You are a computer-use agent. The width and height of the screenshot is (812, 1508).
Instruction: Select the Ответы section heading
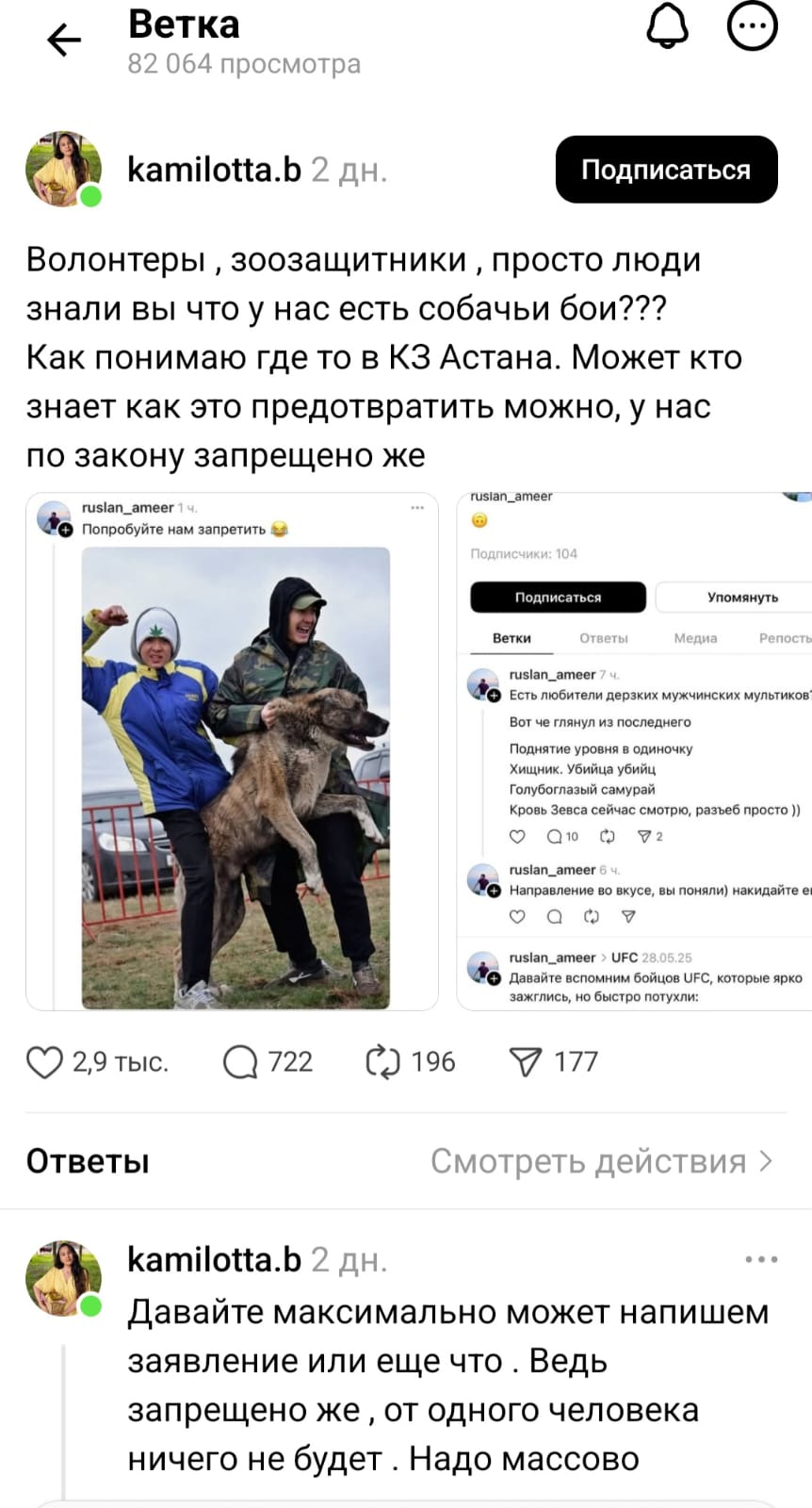pos(88,1161)
